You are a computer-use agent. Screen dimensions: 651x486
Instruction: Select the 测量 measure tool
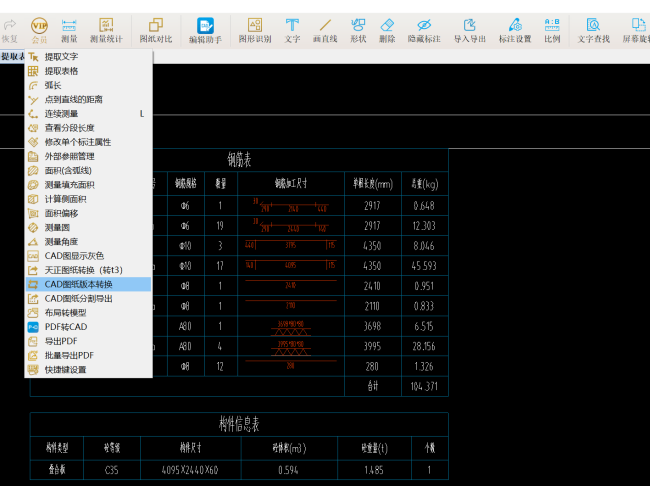(69, 30)
